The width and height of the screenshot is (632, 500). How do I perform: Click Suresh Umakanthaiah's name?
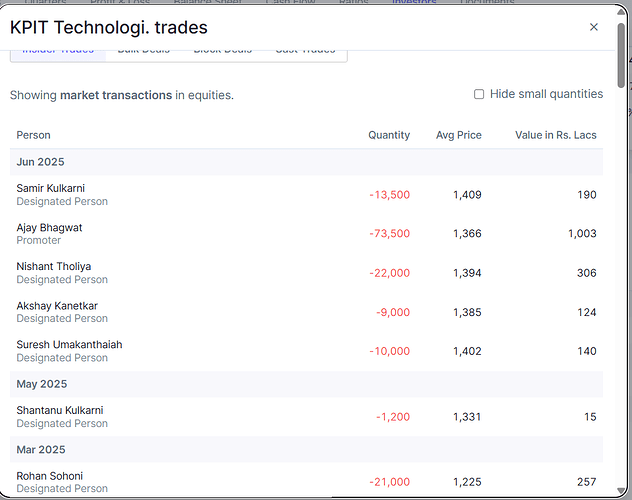pos(69,344)
